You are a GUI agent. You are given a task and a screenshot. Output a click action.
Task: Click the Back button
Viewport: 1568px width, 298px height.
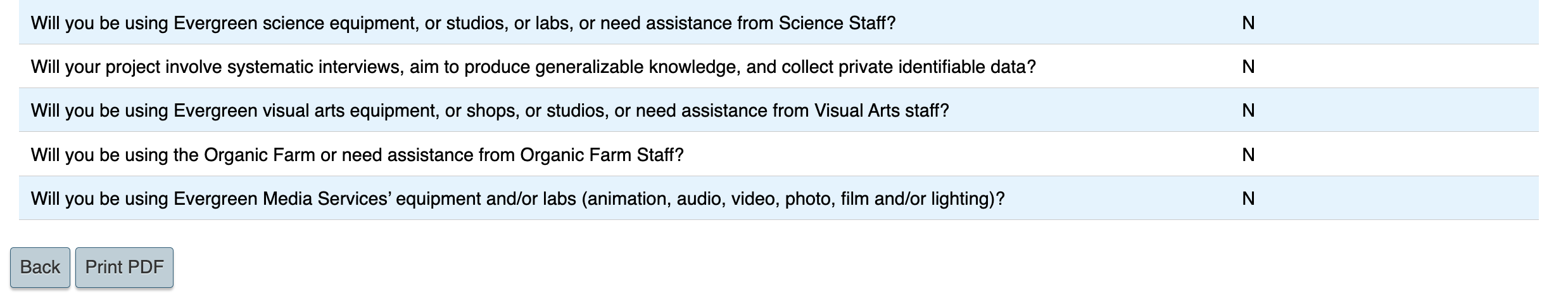(x=40, y=267)
